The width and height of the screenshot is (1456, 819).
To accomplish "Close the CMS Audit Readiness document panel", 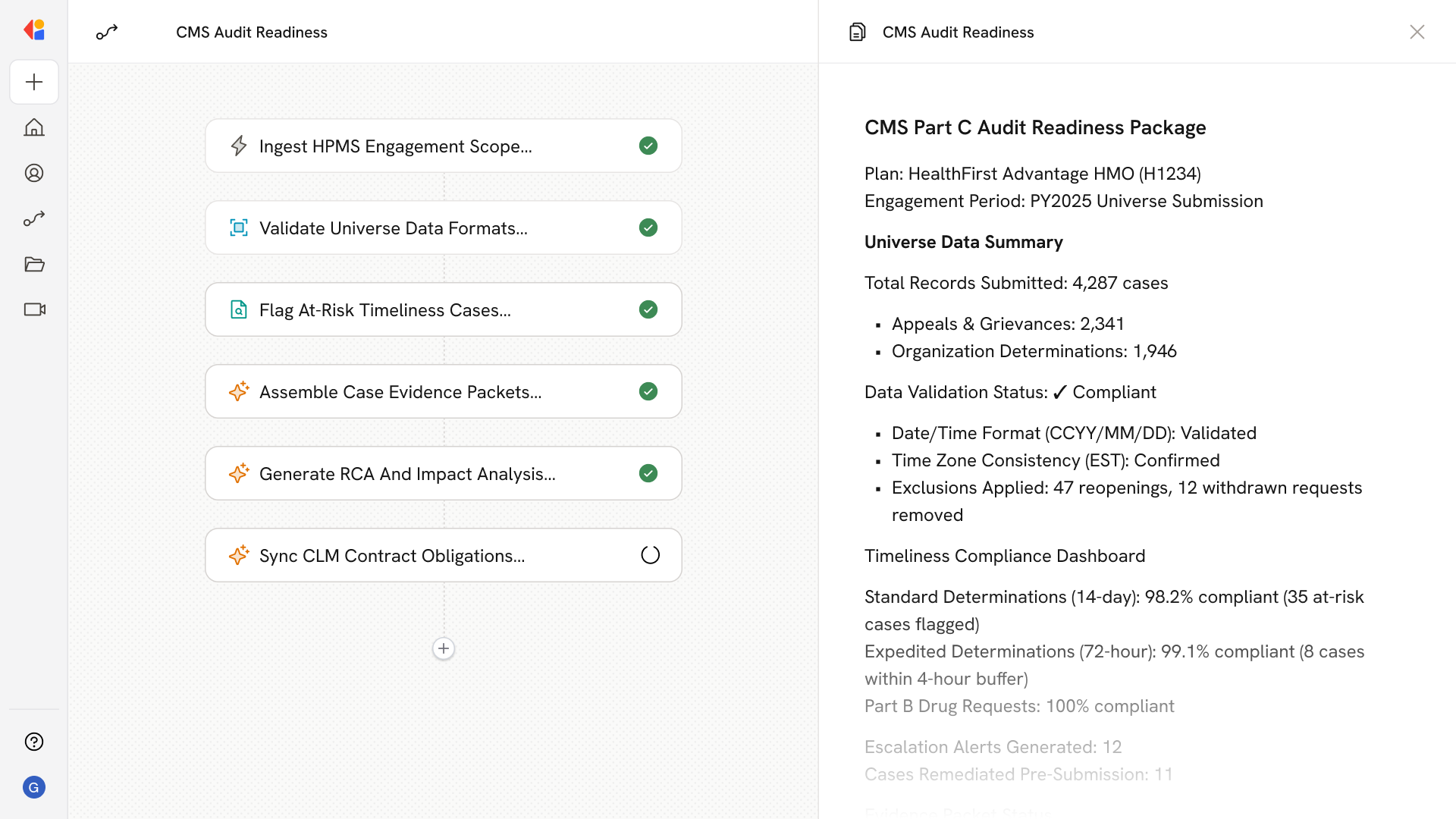I will coord(1417,32).
